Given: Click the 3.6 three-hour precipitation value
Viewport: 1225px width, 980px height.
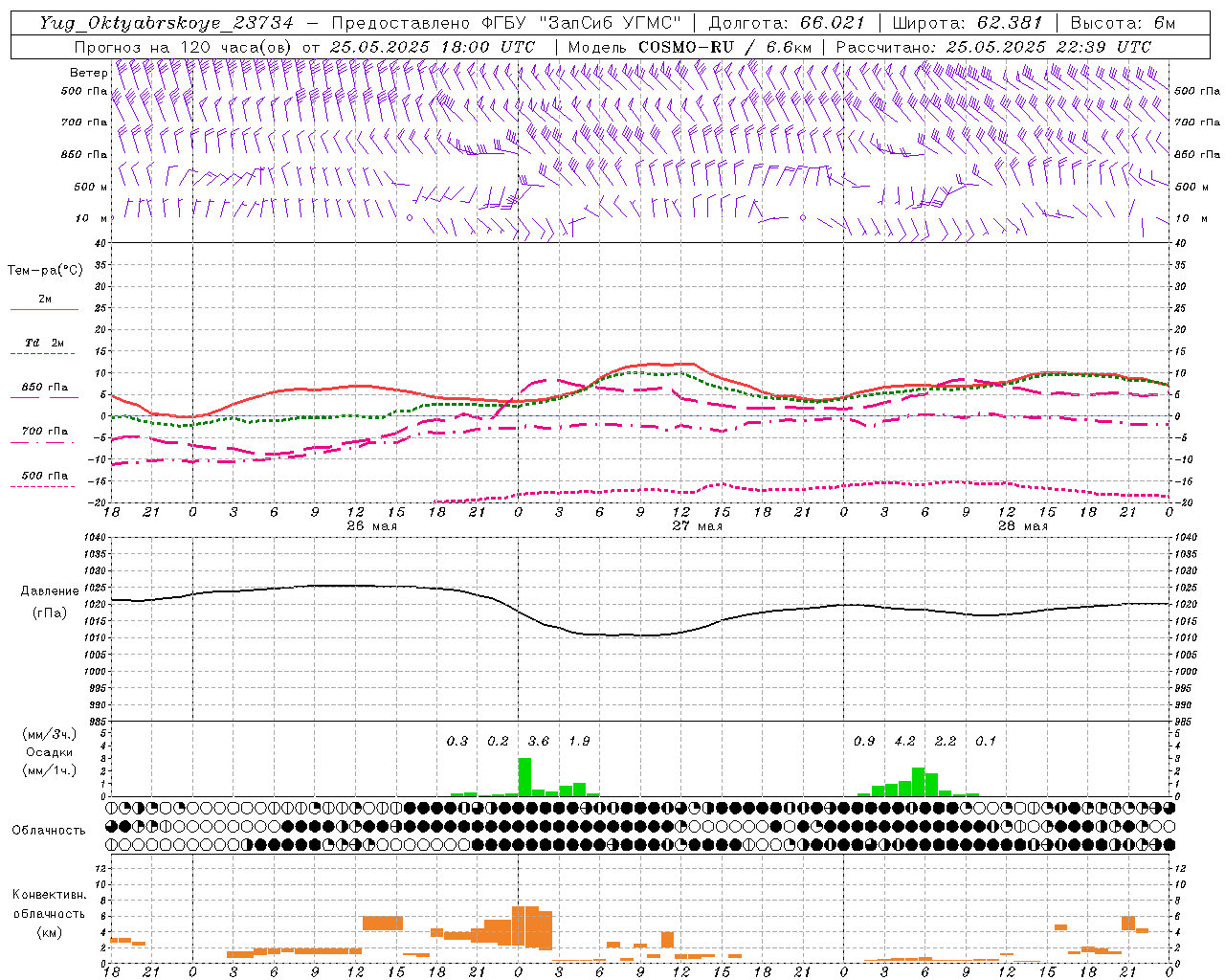Looking at the screenshot, I should coord(539,742).
